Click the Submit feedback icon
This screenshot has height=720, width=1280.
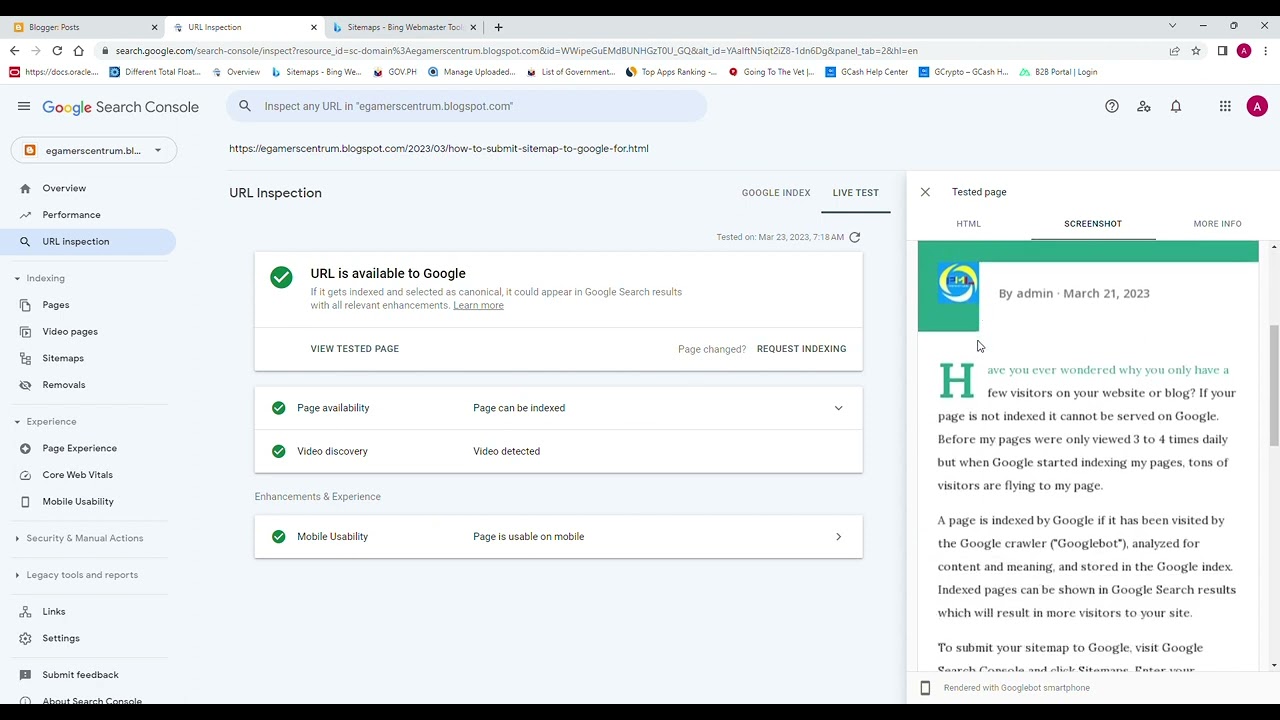[25, 675]
